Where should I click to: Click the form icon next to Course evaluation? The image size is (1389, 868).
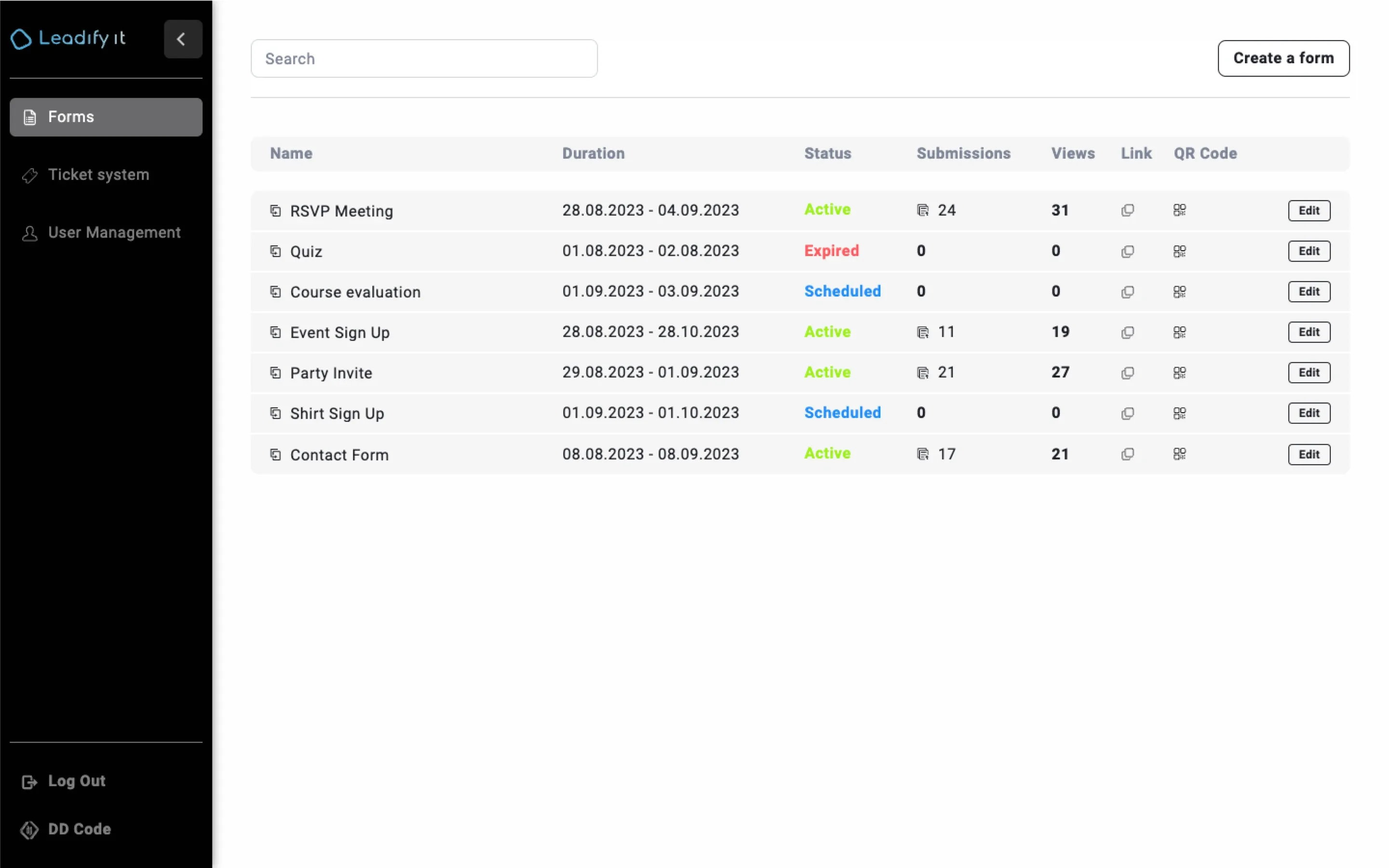click(x=276, y=291)
